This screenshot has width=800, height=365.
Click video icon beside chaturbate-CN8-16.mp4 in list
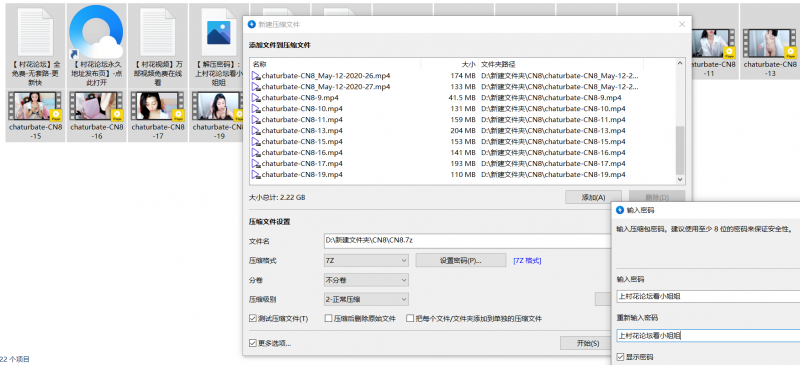[256, 153]
